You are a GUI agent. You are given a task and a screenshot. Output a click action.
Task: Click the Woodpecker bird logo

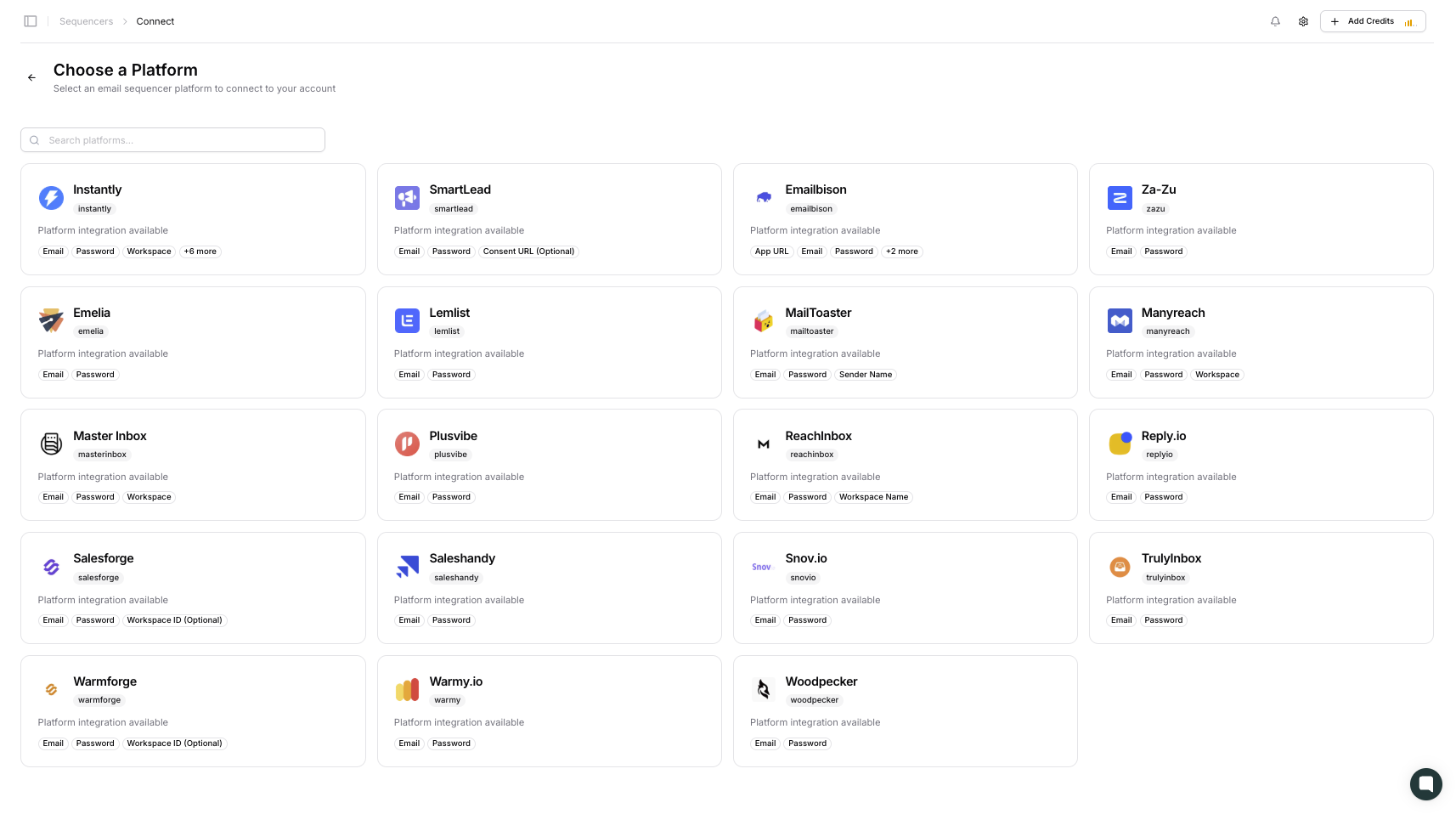coord(763,689)
